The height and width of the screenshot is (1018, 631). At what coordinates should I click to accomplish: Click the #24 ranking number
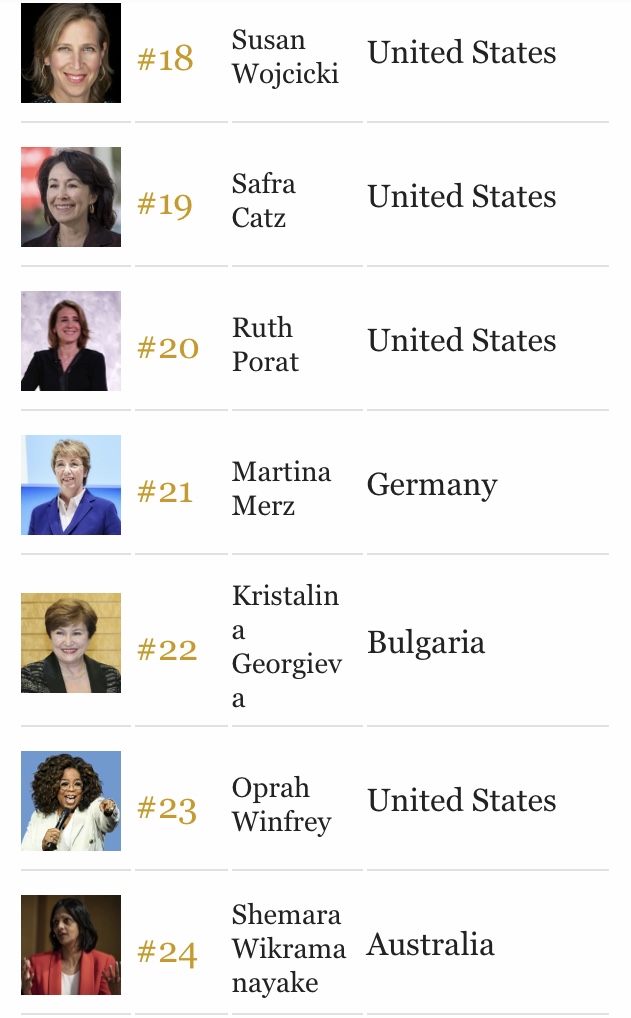pyautogui.click(x=167, y=953)
